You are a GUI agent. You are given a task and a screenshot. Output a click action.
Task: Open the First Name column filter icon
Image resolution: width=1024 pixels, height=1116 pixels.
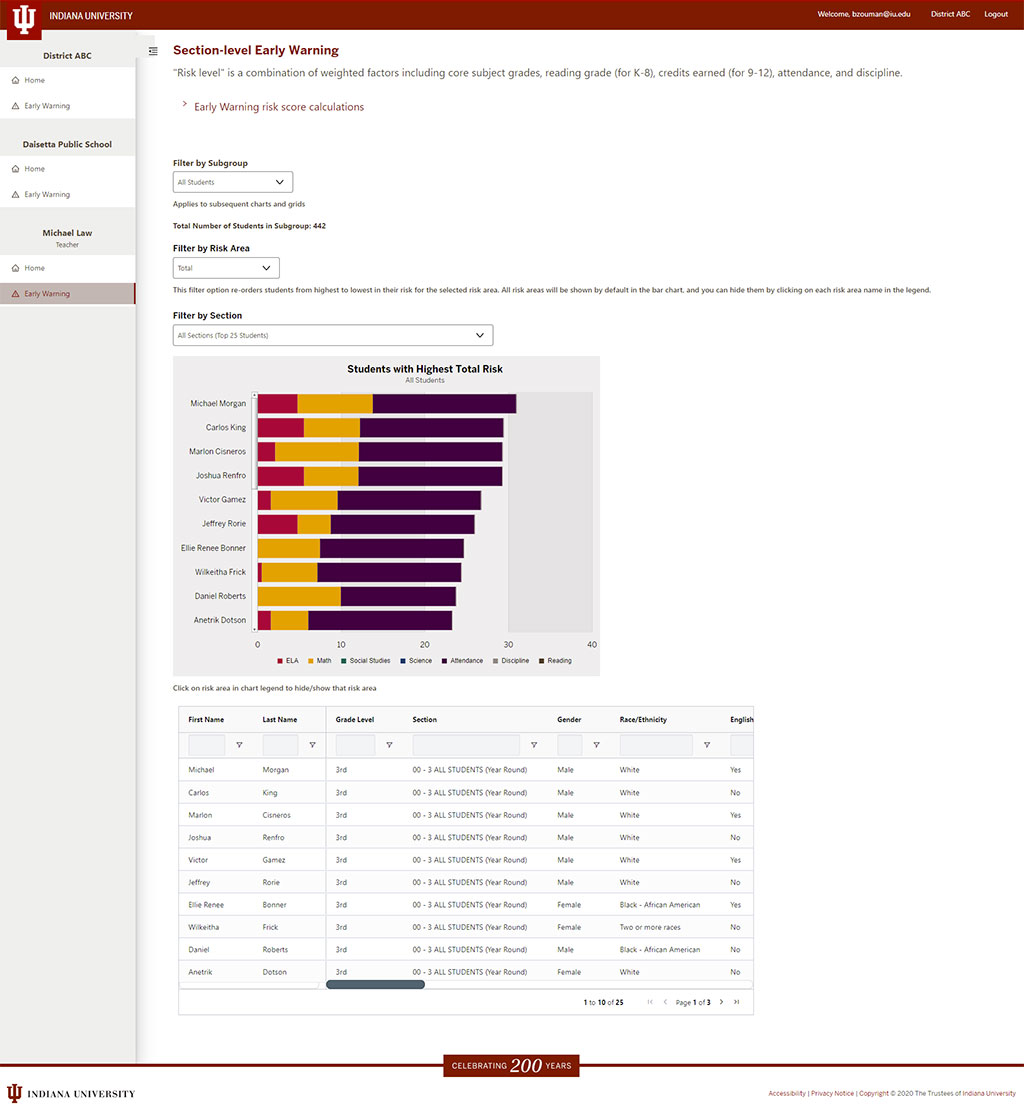click(239, 744)
